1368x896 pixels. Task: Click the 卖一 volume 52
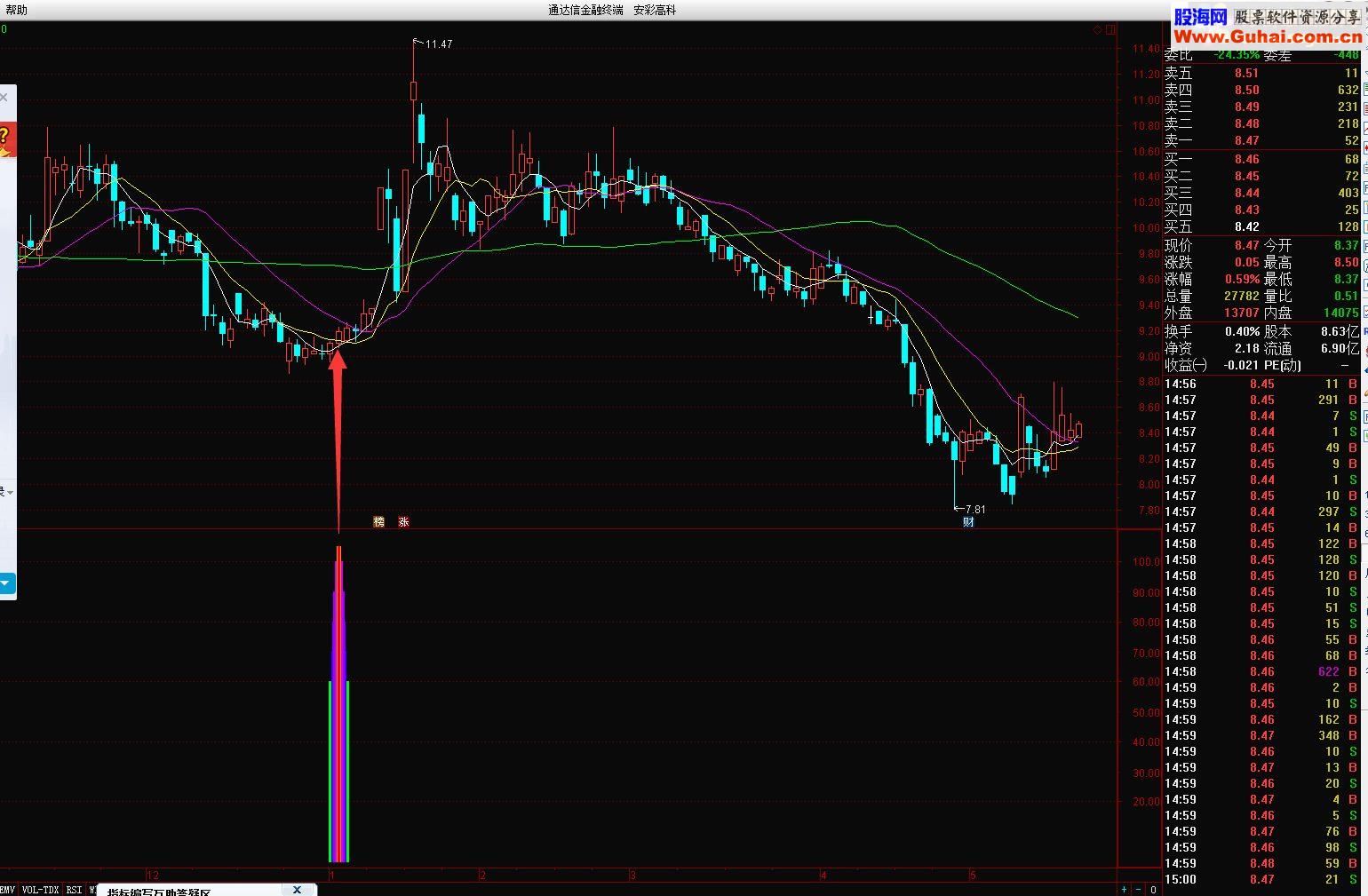(1351, 140)
